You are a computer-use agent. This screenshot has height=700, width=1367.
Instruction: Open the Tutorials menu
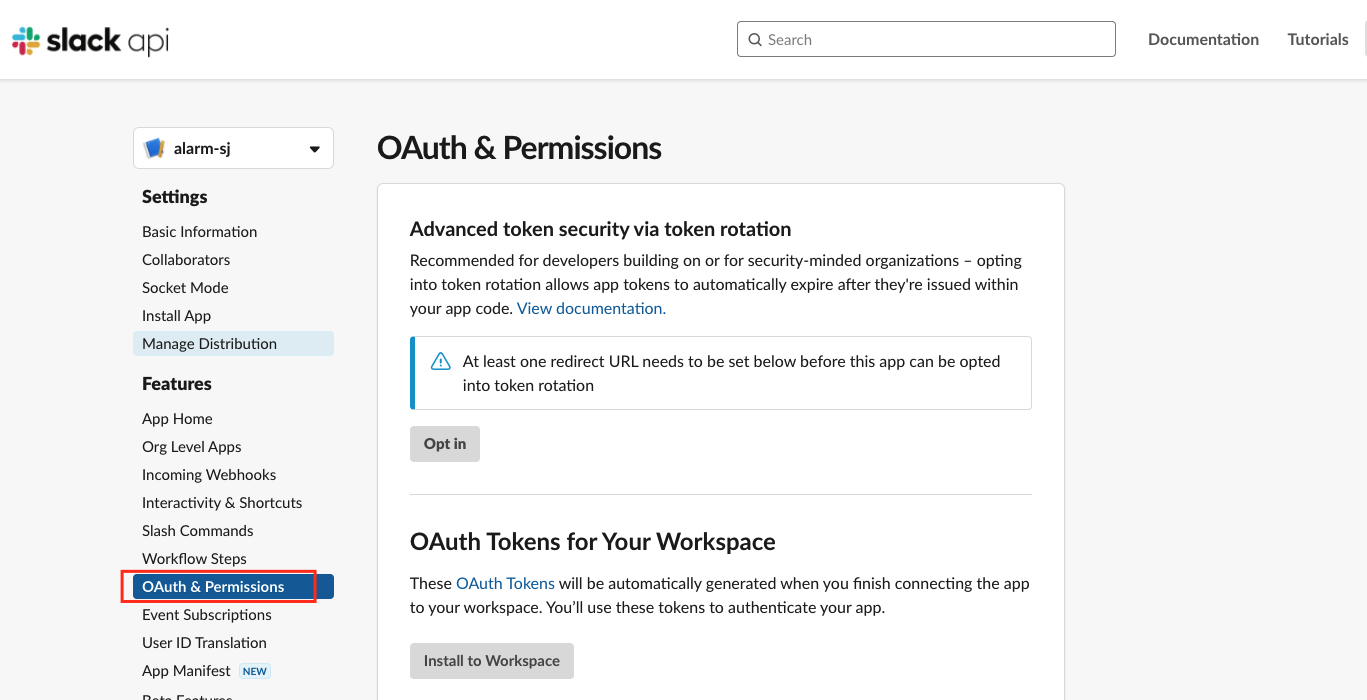coord(1318,39)
